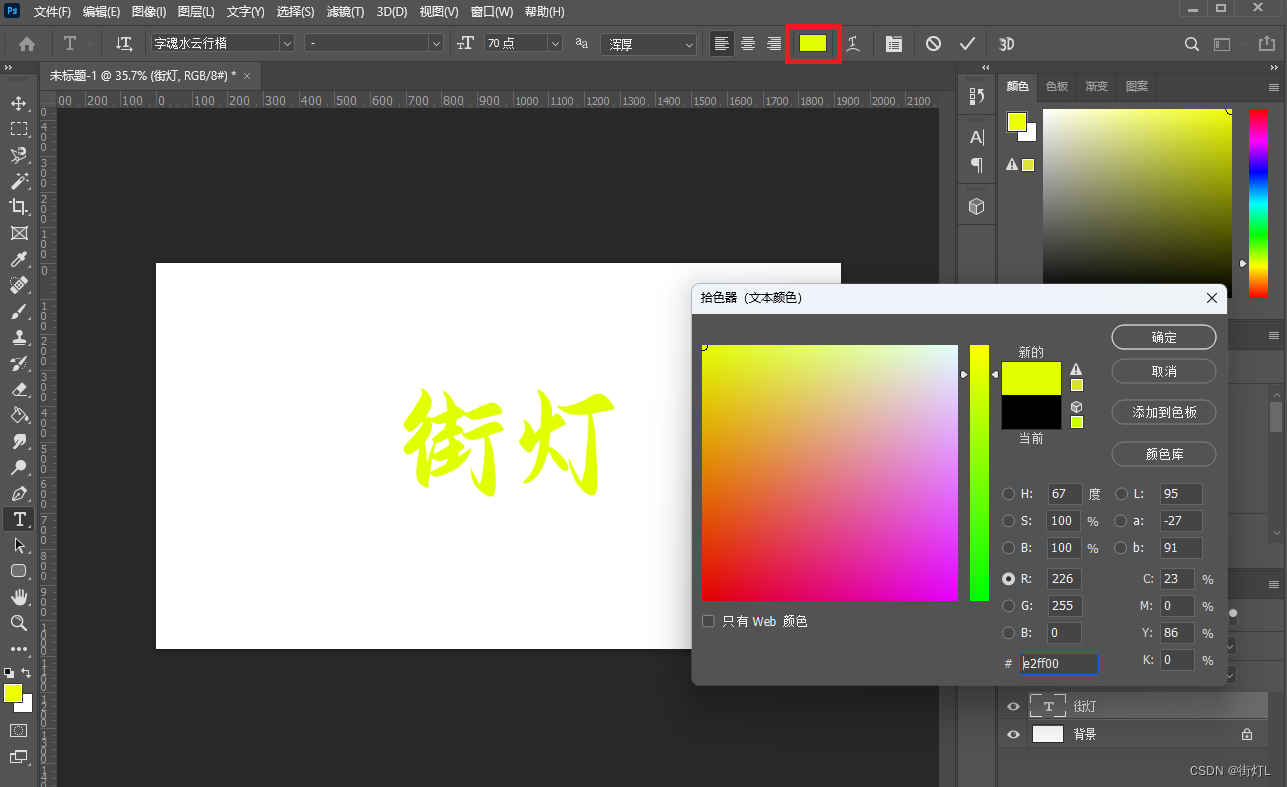1287x787 pixels.
Task: Select the Lab a radio button
Action: (1121, 521)
